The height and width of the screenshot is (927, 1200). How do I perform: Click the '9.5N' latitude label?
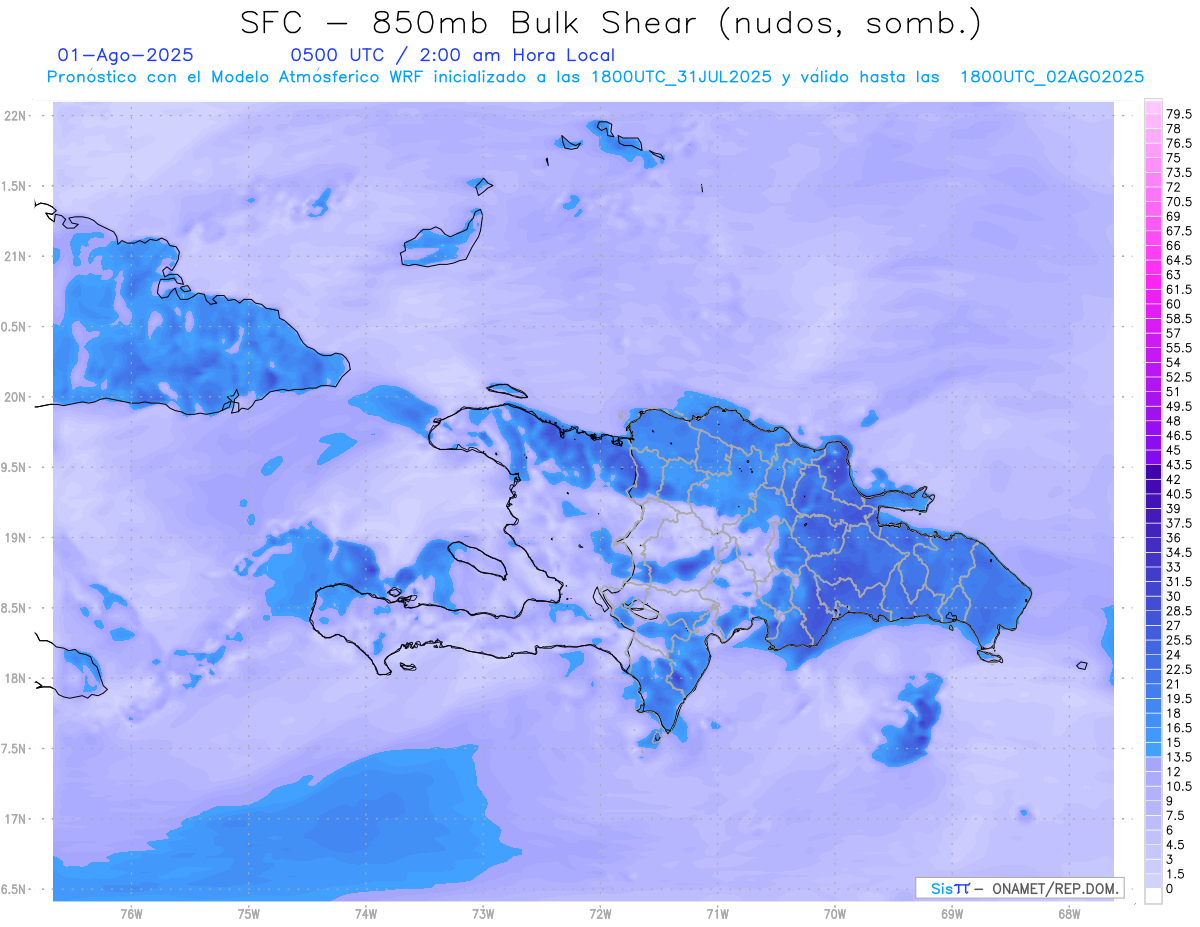tap(15, 468)
